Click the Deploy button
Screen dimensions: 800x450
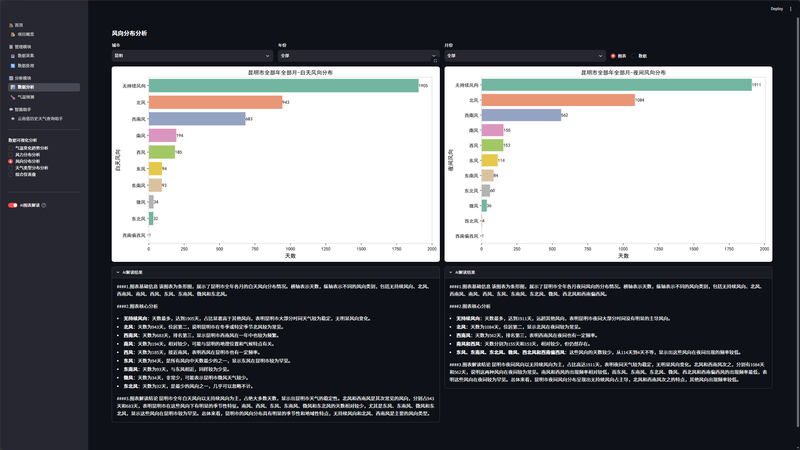click(x=777, y=9)
